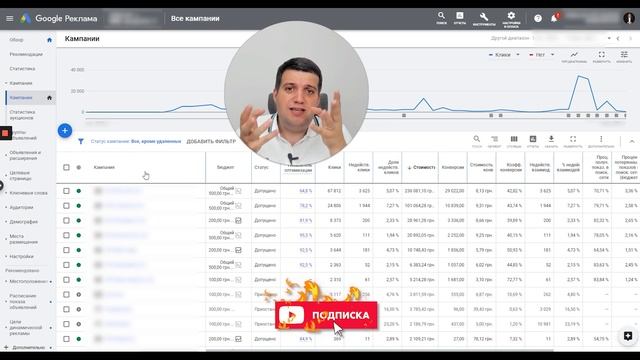Screen dimensions: 640x360
Task: Check the campaign row with 2 310 clicks
Action: 66,280
